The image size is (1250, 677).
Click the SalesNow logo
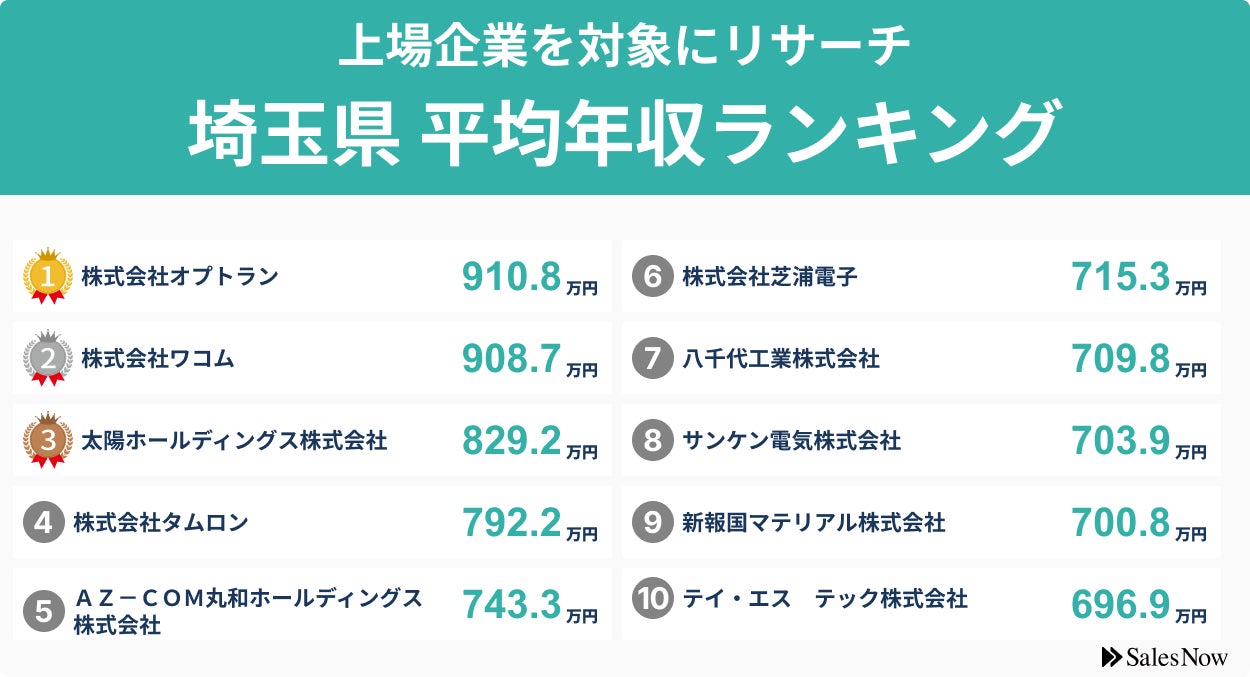tap(1164, 657)
